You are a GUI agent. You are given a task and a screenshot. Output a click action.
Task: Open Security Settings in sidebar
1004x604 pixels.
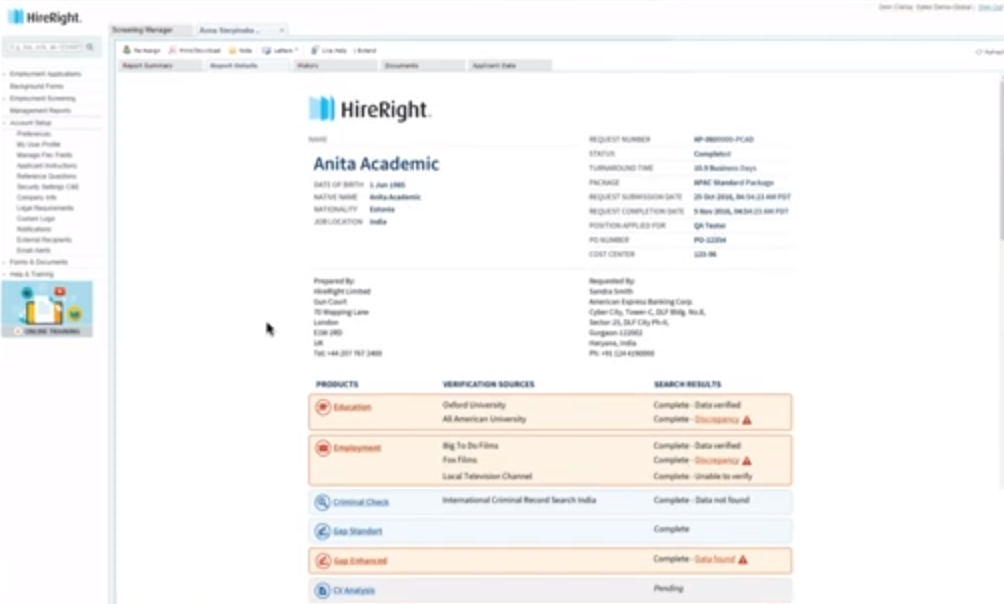47,186
